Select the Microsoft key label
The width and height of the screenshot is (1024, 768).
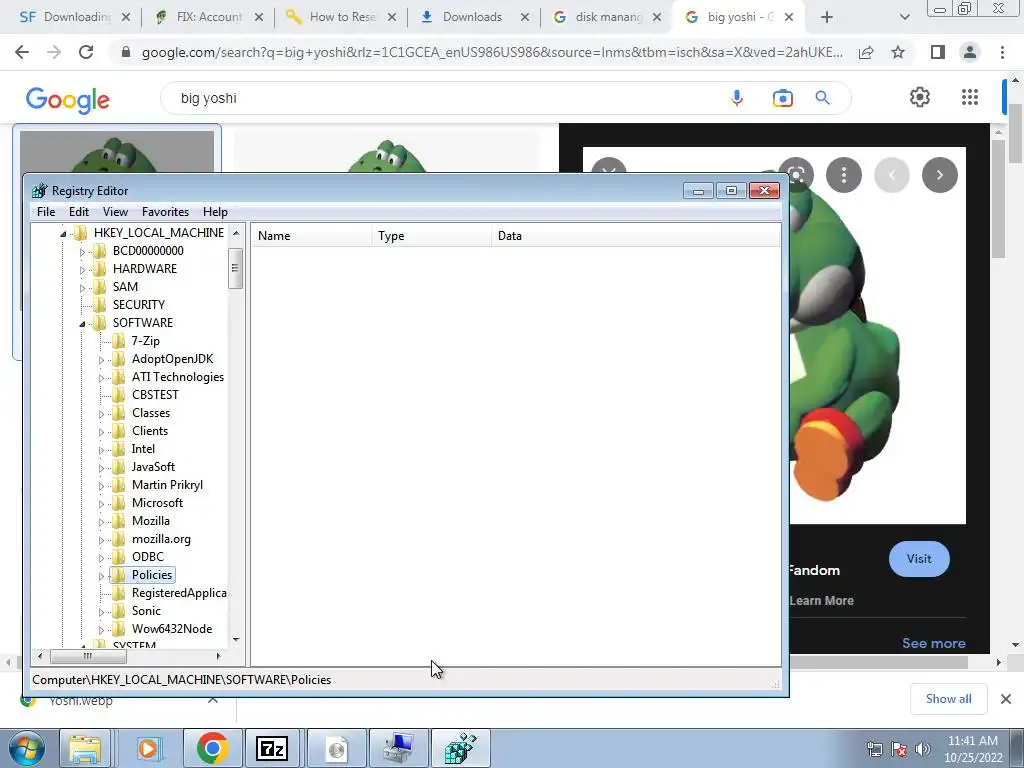click(x=157, y=503)
